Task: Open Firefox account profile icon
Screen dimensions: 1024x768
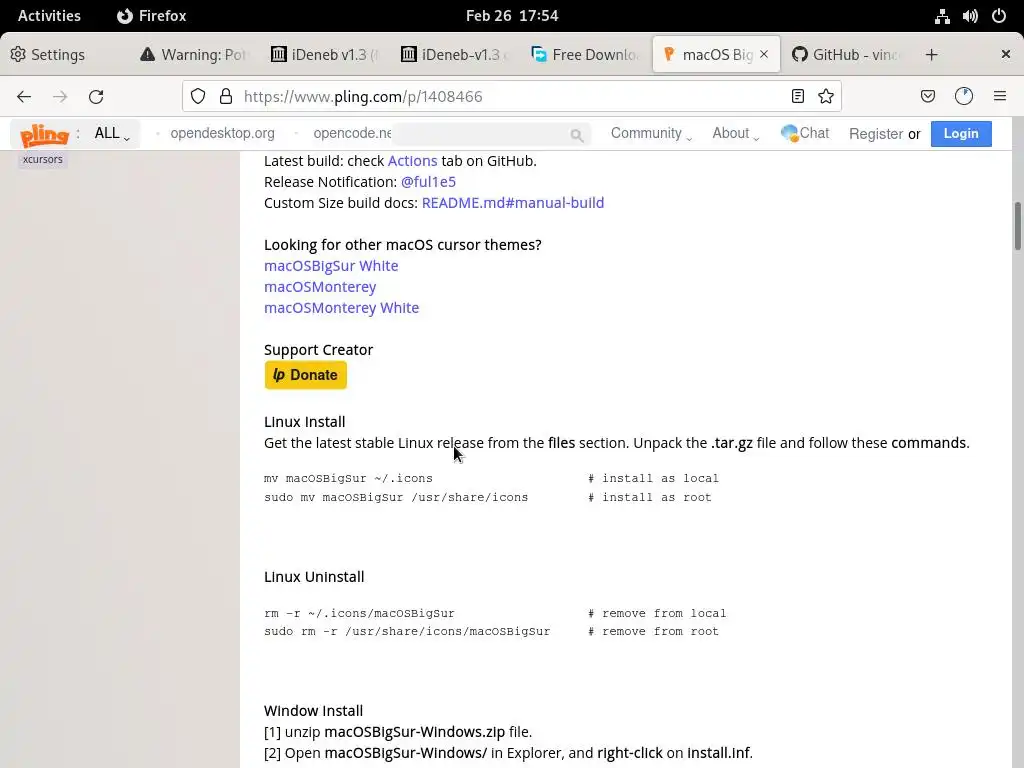Action: (964, 97)
